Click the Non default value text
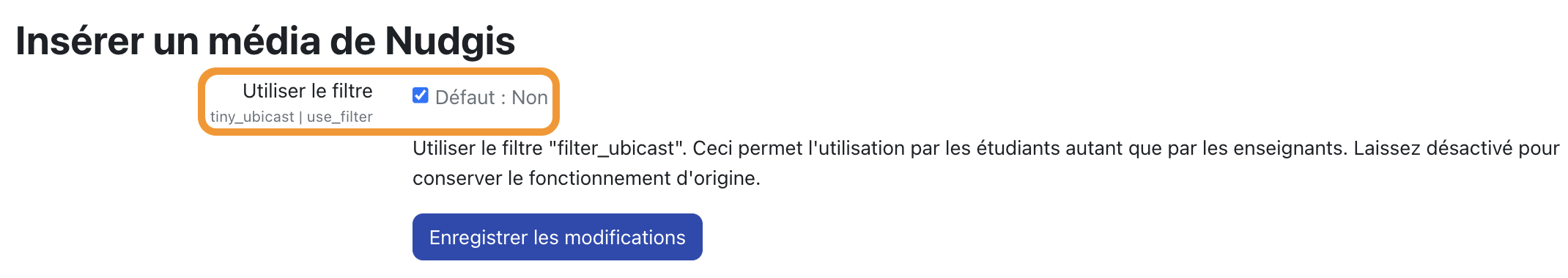This screenshot has height=278, width=1568. click(530, 98)
